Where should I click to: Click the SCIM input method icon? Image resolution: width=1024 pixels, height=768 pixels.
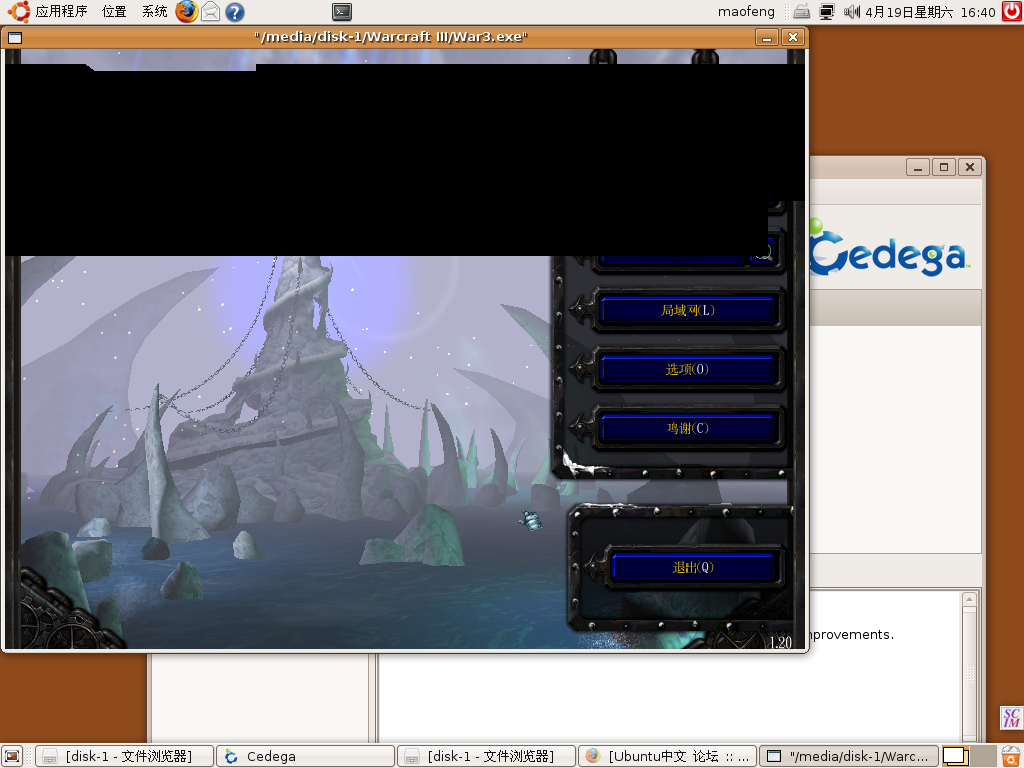tap(1011, 718)
